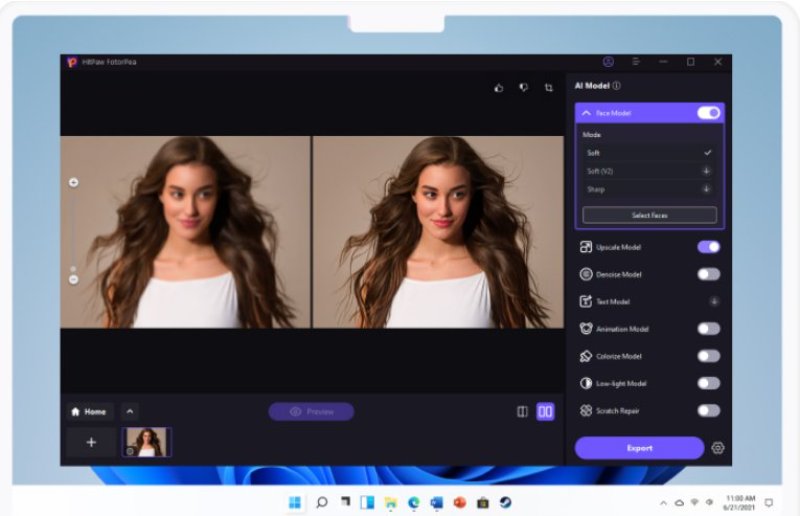Click the Preview button
This screenshot has height=516, width=800.
pyautogui.click(x=311, y=411)
